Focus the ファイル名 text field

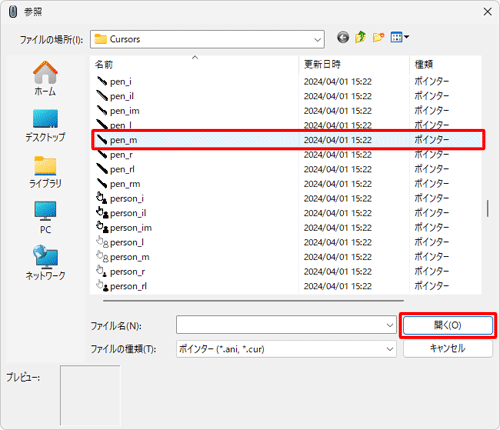pyautogui.click(x=280, y=325)
